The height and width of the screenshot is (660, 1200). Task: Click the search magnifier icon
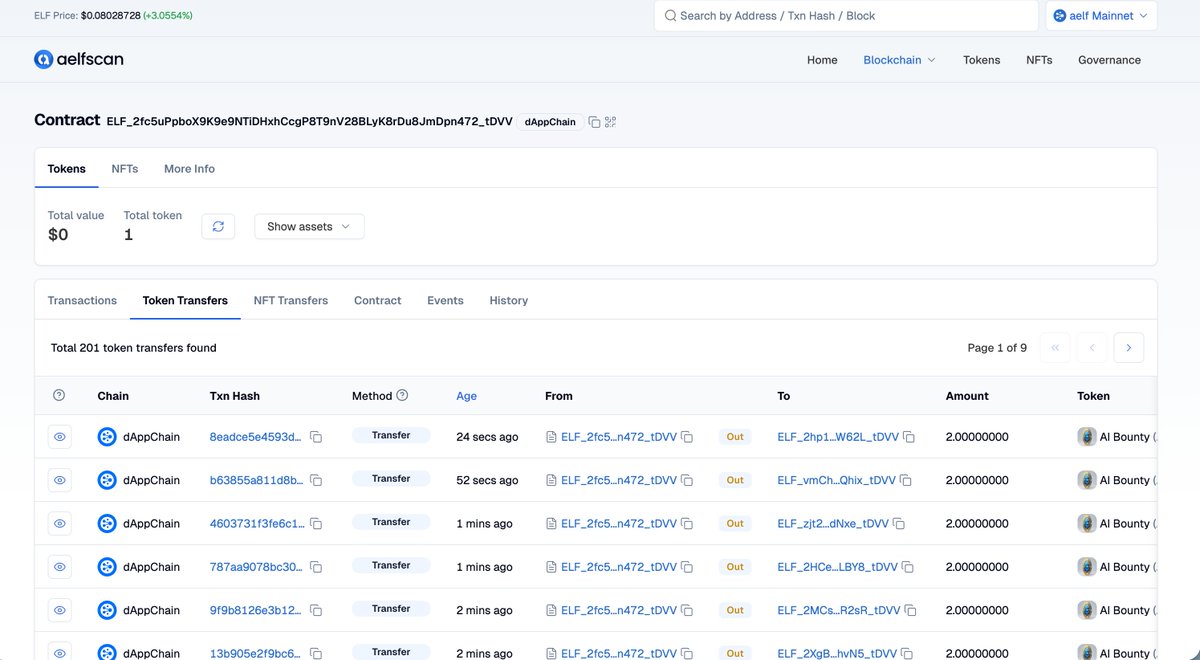pyautogui.click(x=670, y=16)
